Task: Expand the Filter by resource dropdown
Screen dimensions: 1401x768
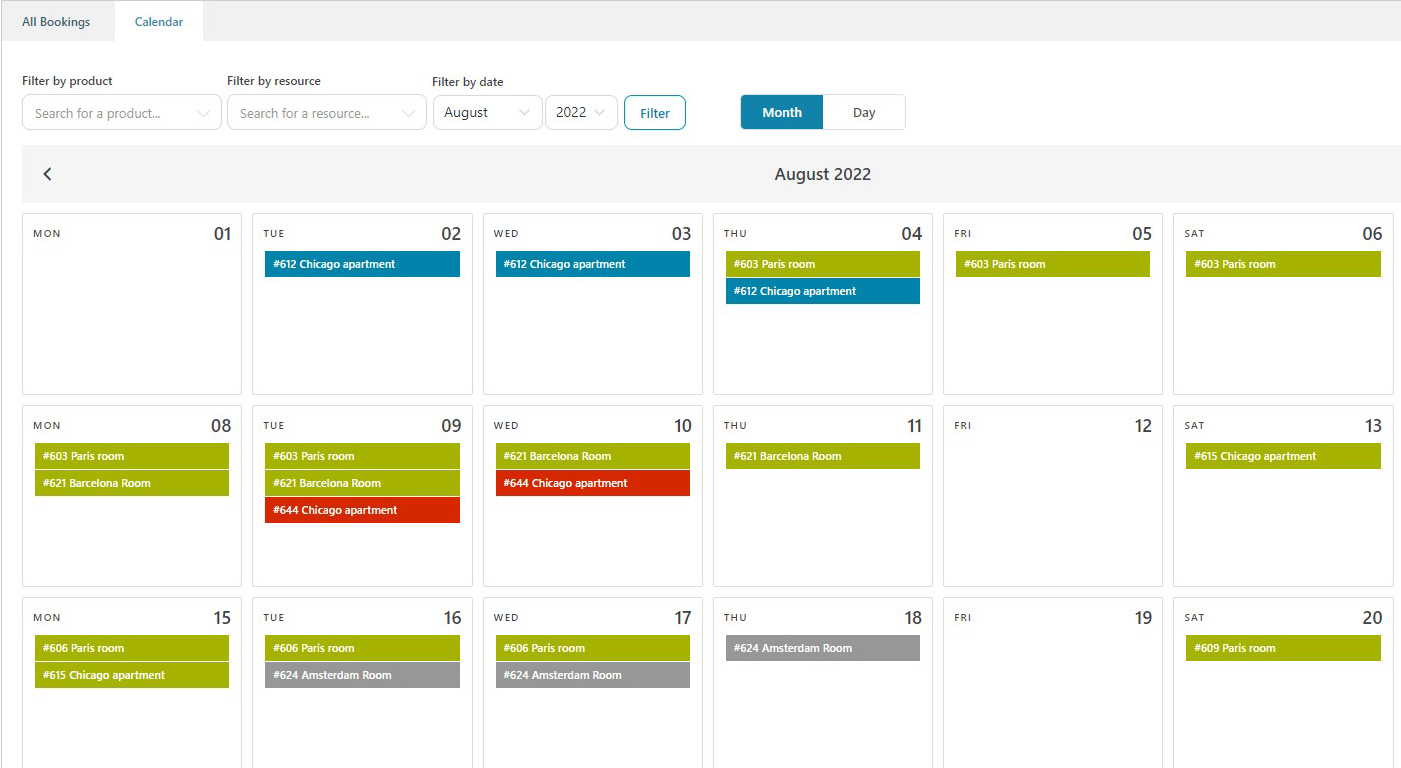Action: [326, 113]
